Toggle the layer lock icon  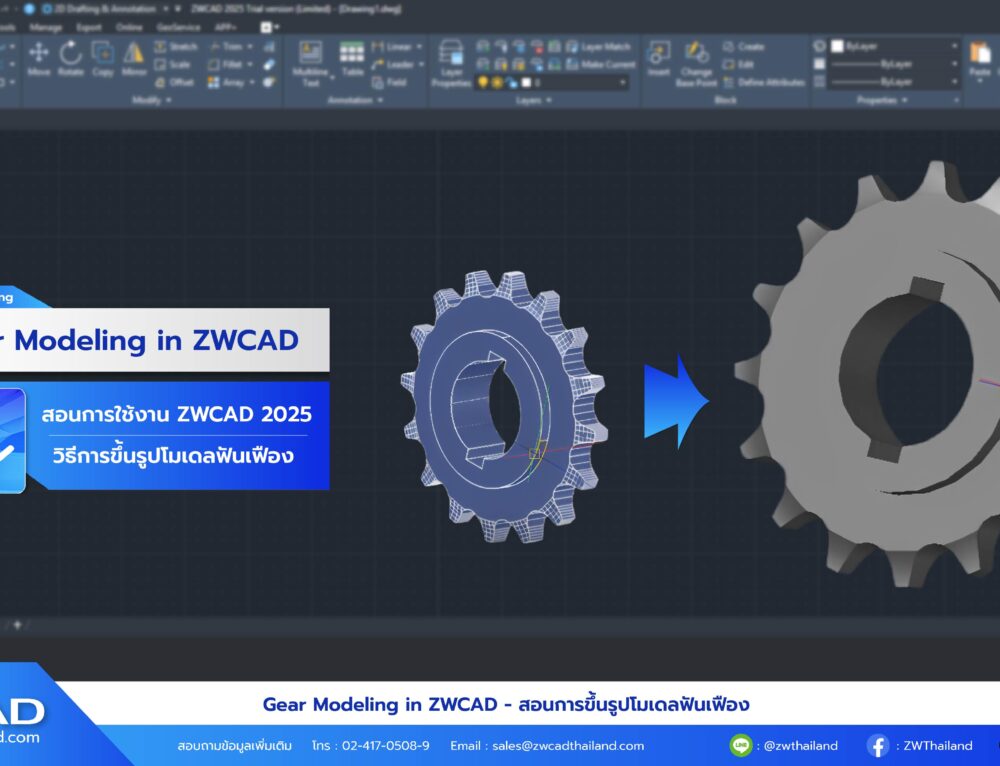coord(510,82)
